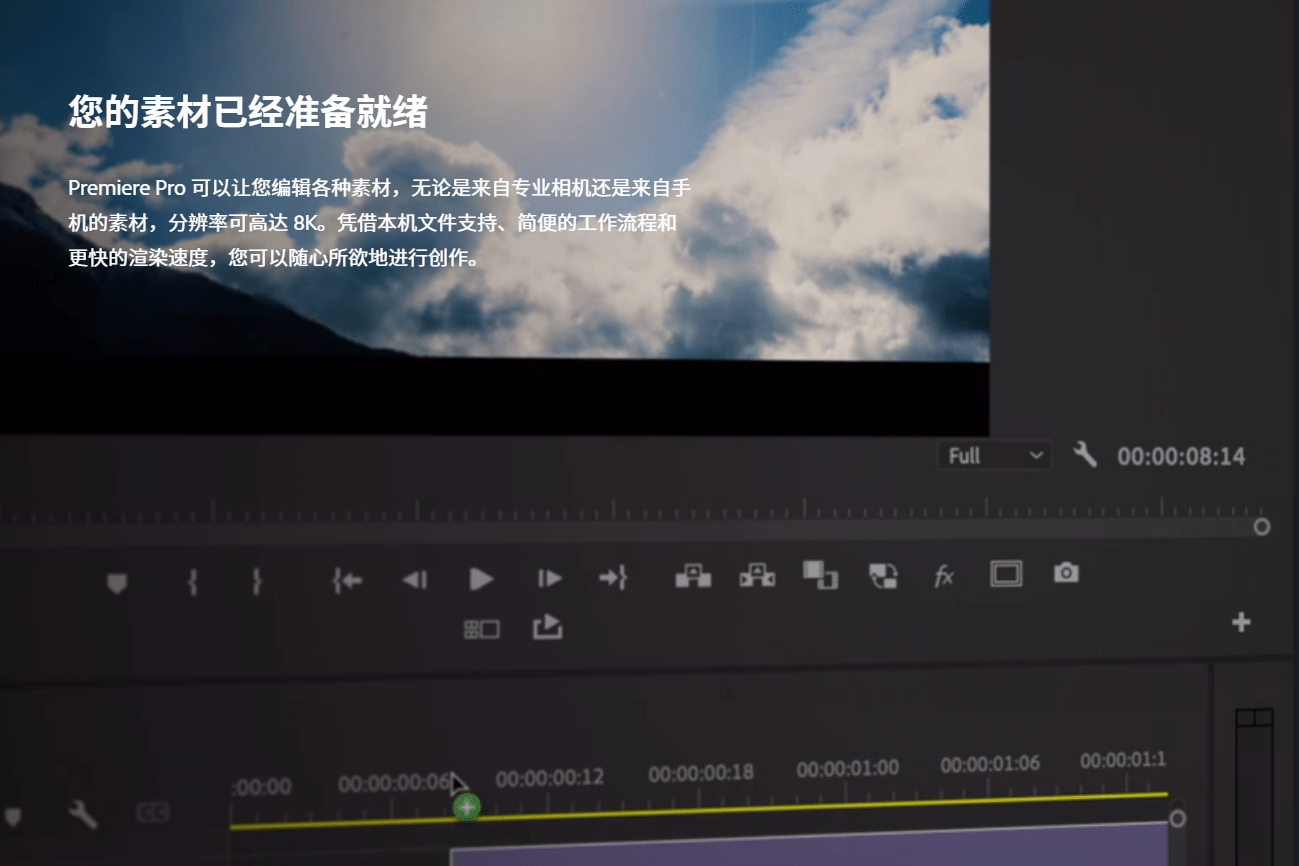Click the Export Frame camera icon
Image resolution: width=1299 pixels, height=866 pixels.
point(1066,572)
